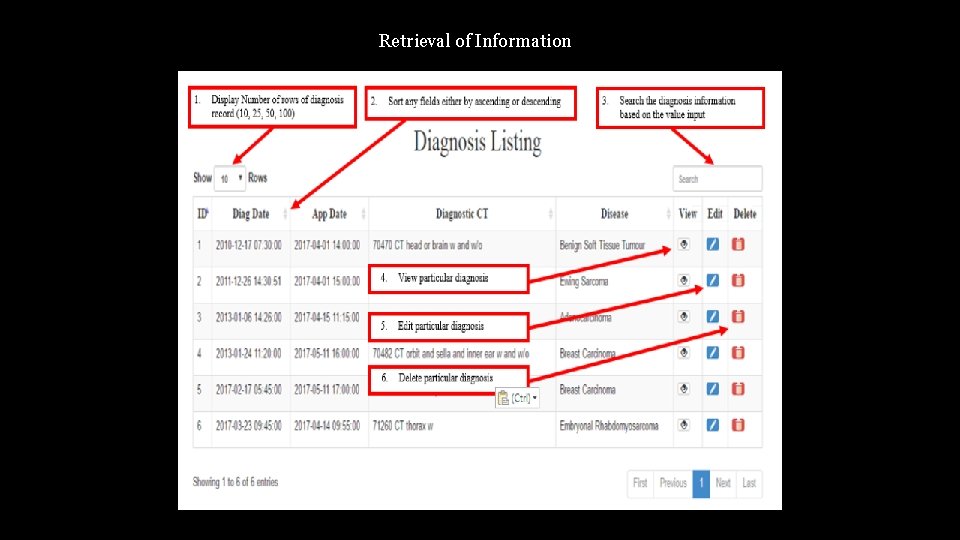Delete diagnosis in row ID 4

tap(738, 353)
